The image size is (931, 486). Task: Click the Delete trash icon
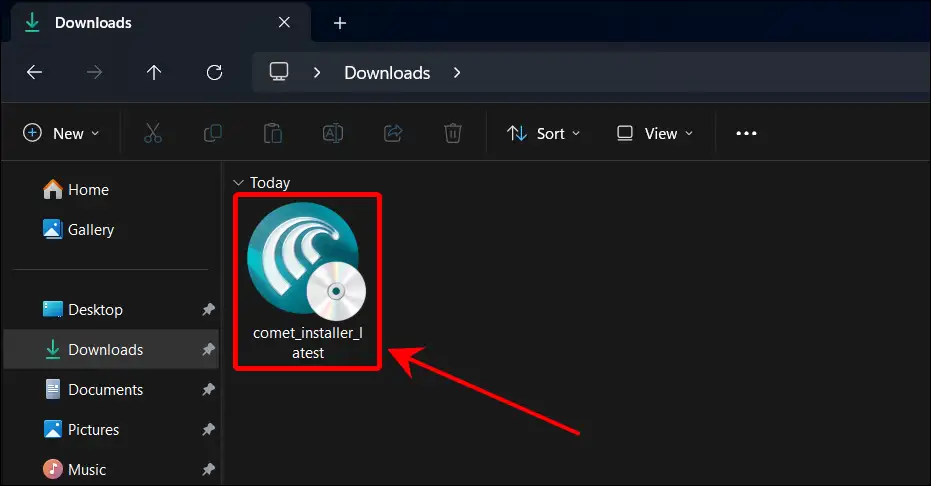(x=452, y=133)
